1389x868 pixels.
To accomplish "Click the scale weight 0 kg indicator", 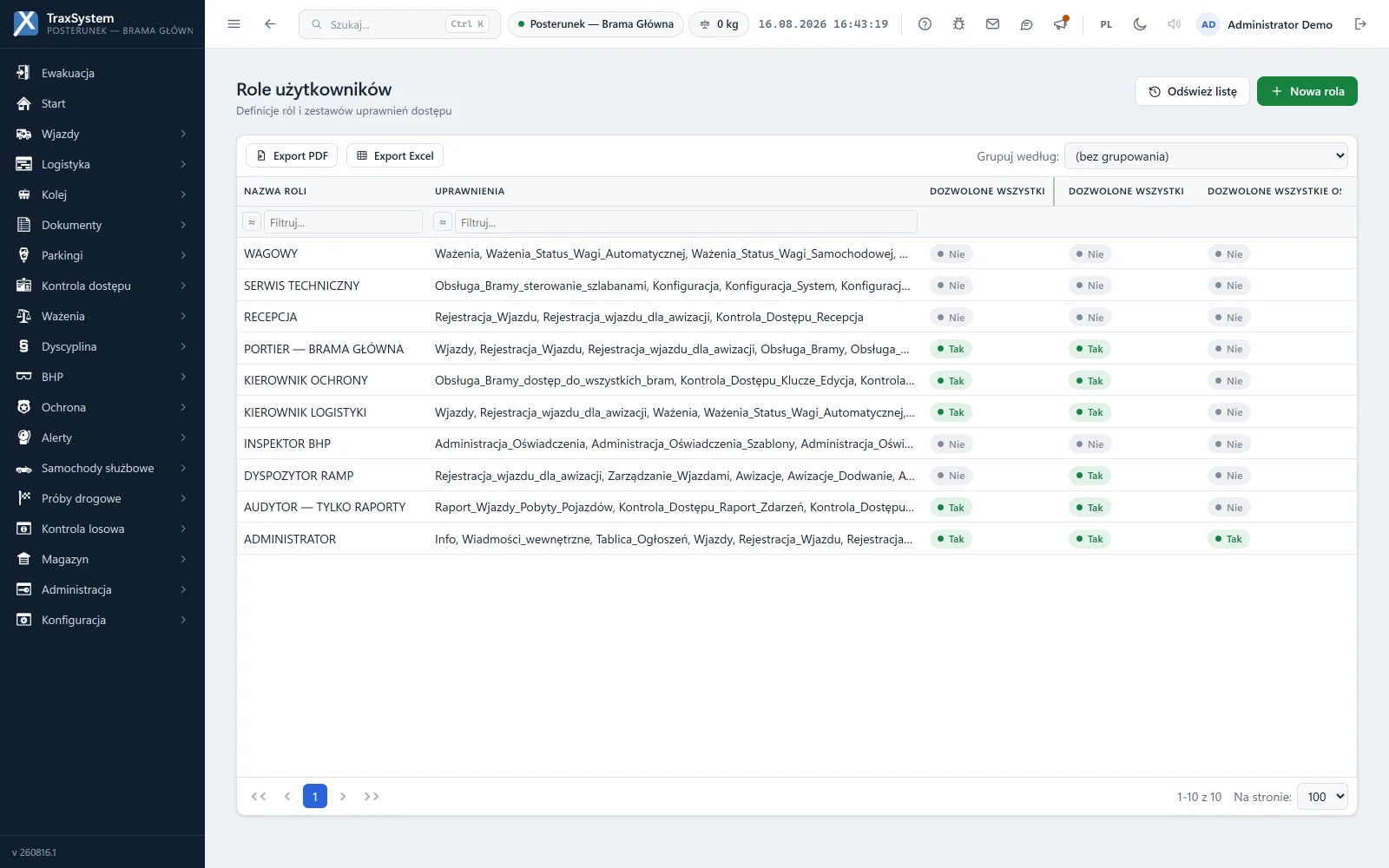I will (719, 24).
